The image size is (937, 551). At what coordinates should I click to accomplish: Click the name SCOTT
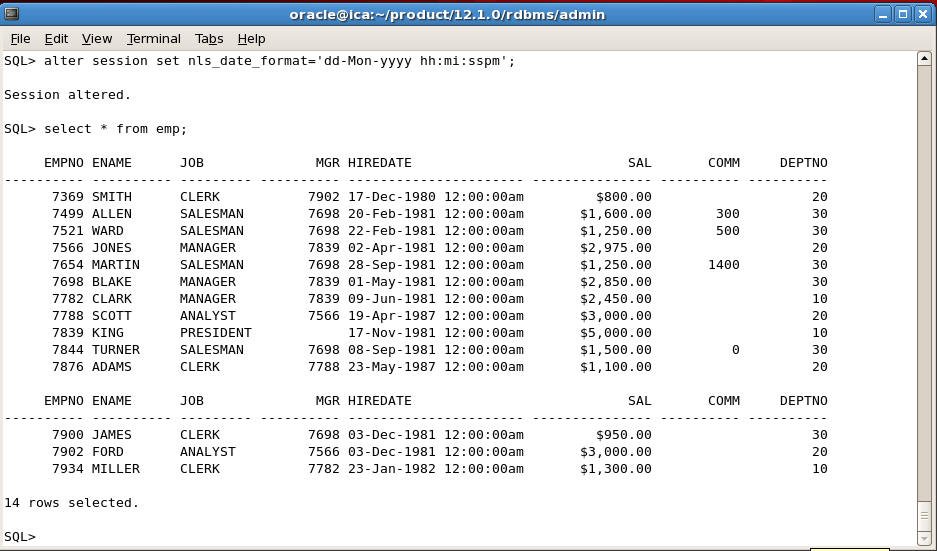click(112, 316)
